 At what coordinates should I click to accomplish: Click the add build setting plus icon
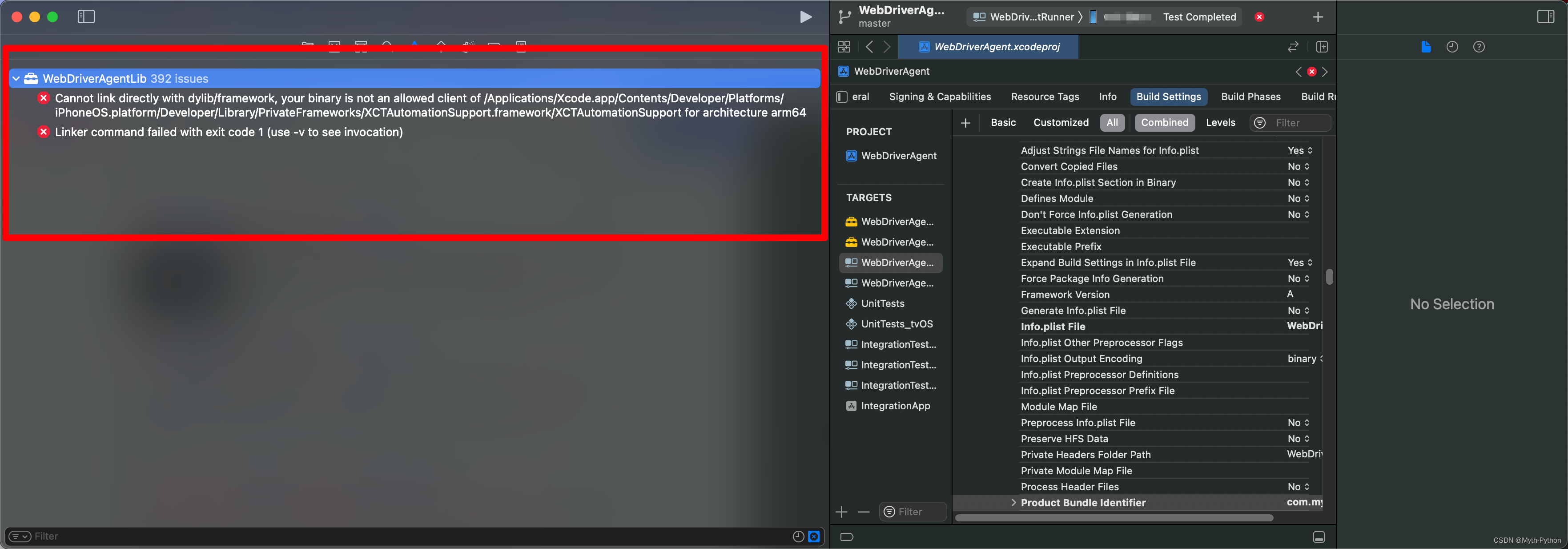[x=965, y=123]
